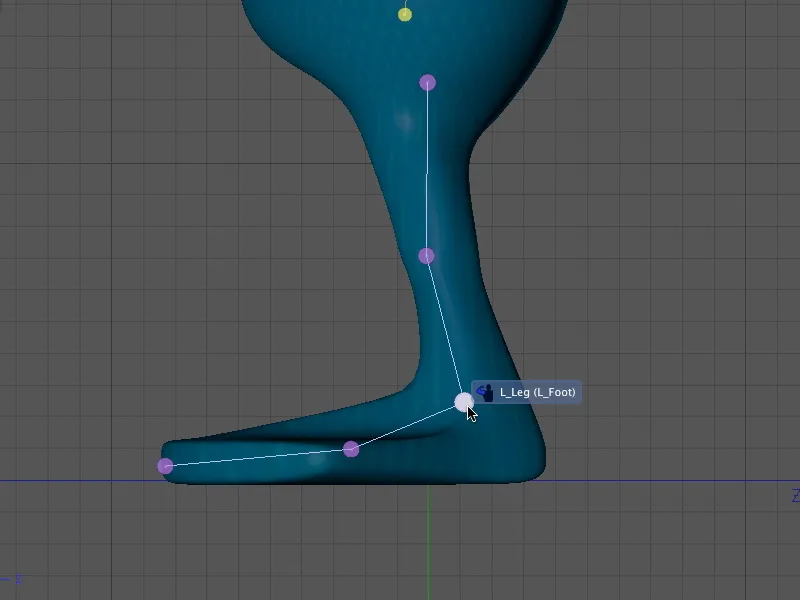Select the purple knee joint
The height and width of the screenshot is (600, 800).
(x=427, y=255)
